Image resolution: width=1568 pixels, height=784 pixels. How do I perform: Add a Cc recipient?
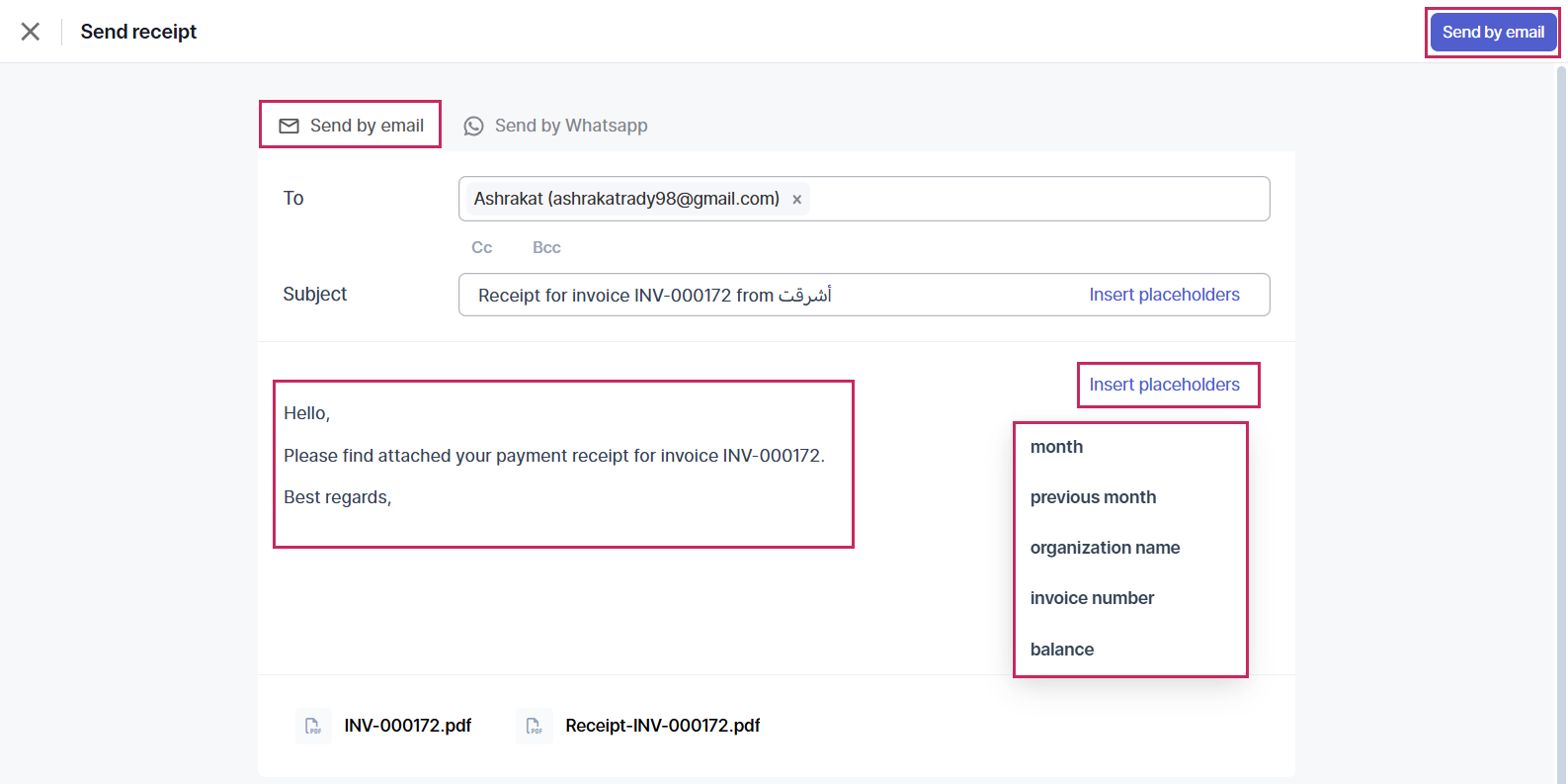(x=482, y=247)
